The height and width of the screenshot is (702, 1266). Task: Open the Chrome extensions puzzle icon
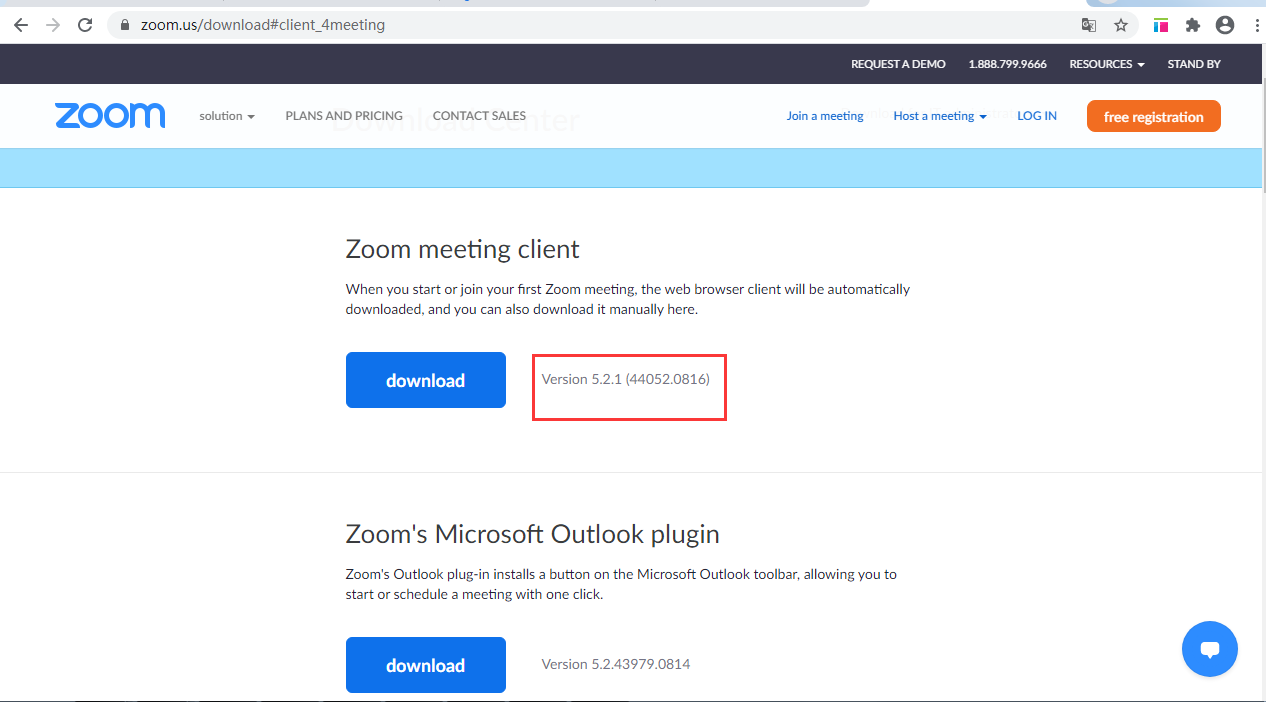(1192, 25)
